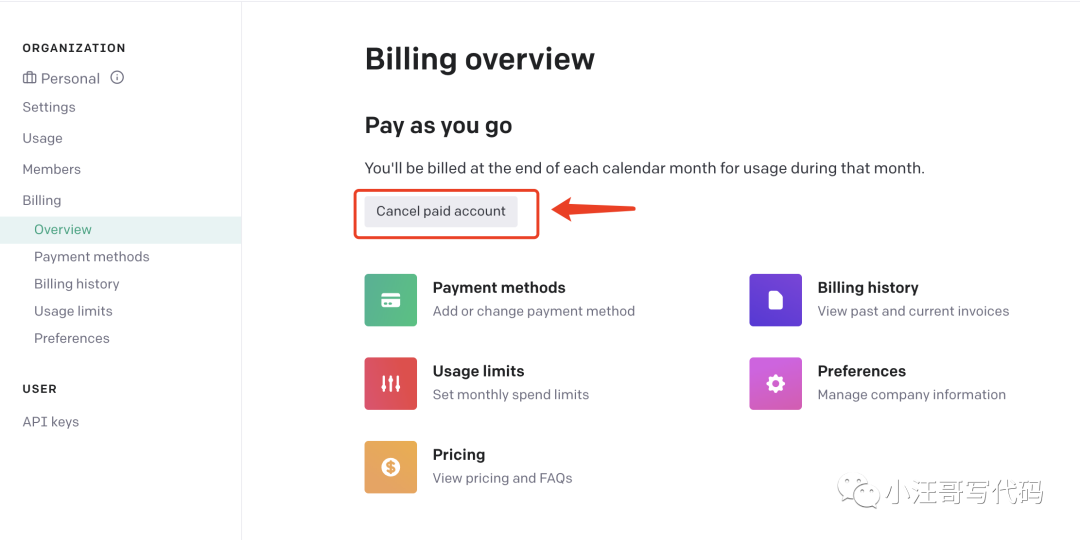Screen dimensions: 1080x540
Task: Select Usage limits in the sidebar submenu
Action: pos(73,311)
